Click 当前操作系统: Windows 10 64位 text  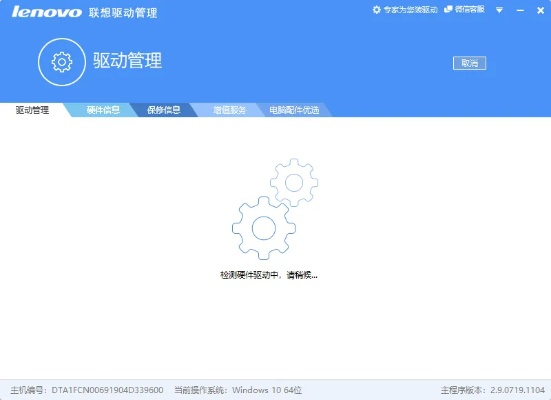(238, 390)
